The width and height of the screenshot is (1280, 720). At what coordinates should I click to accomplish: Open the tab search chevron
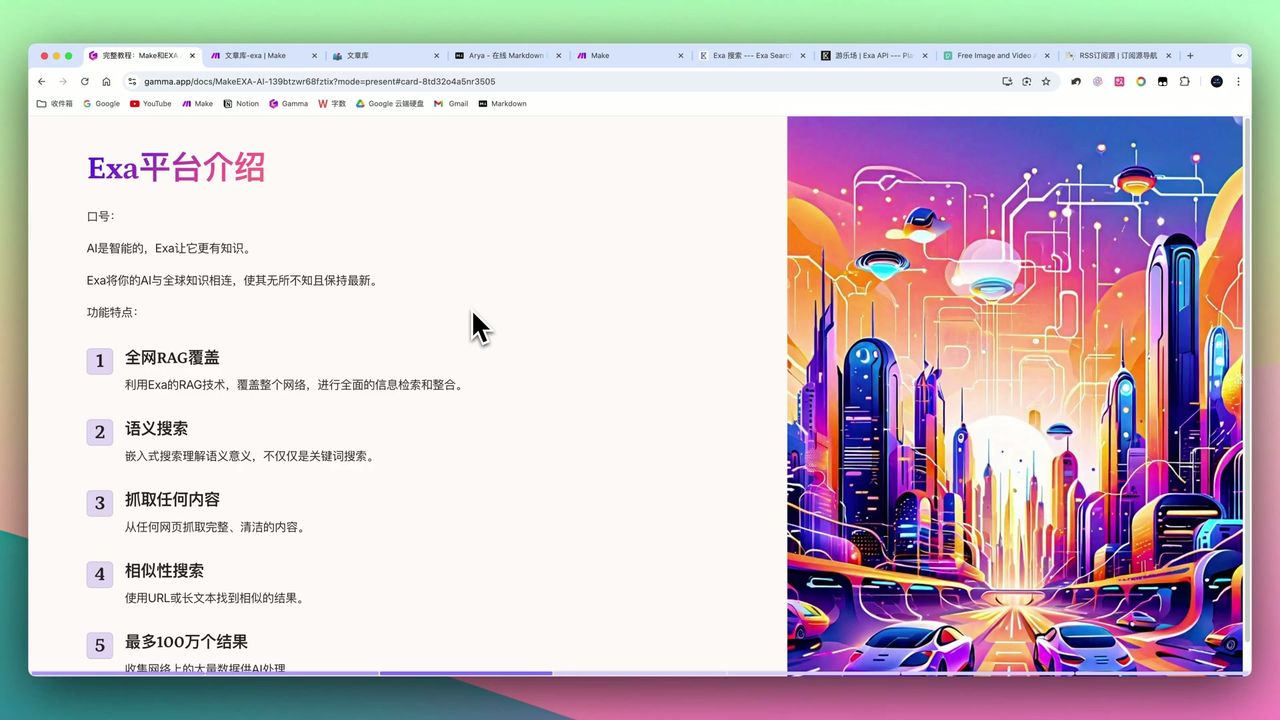point(1240,55)
